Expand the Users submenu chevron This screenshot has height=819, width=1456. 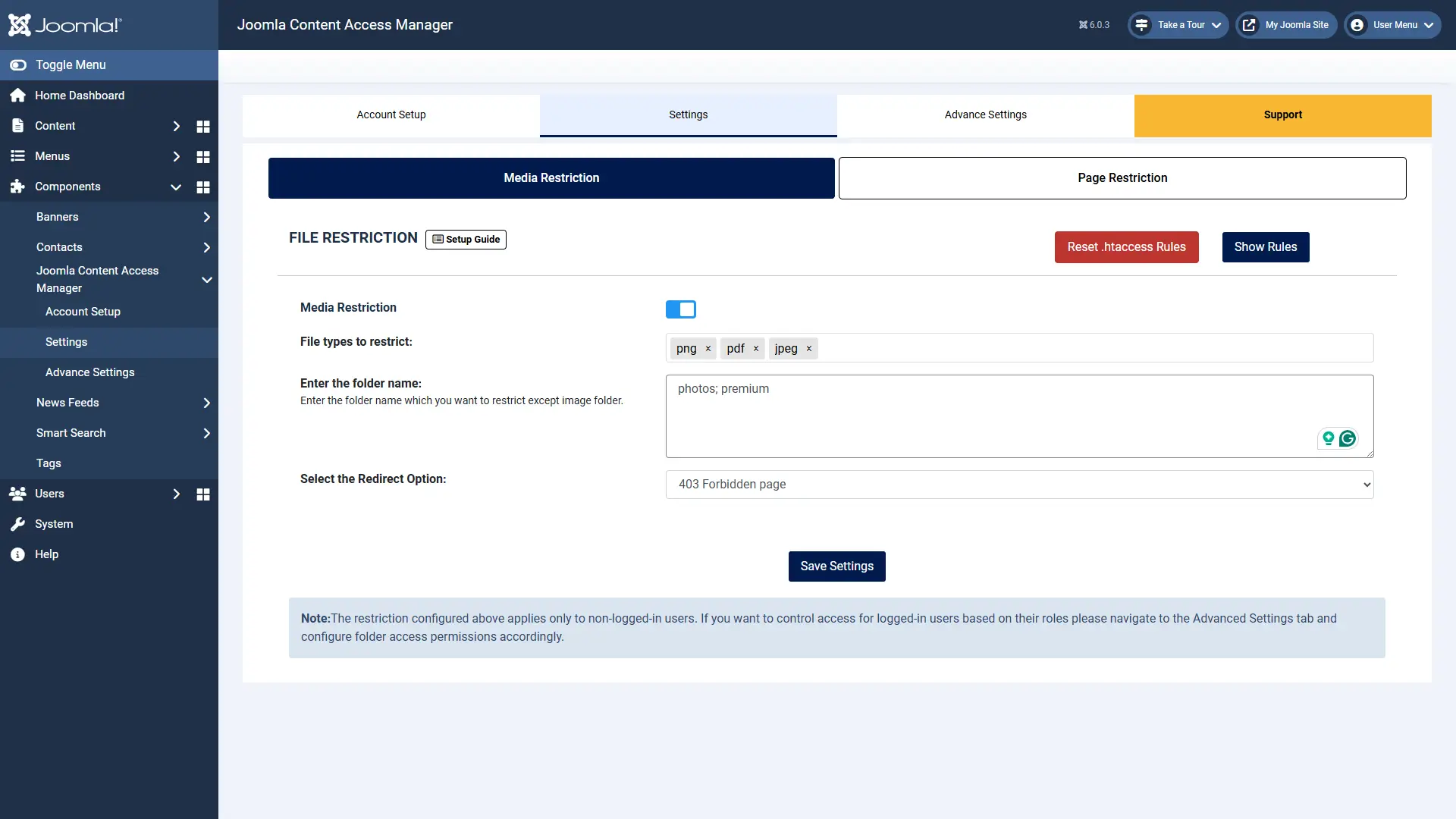[x=176, y=494]
